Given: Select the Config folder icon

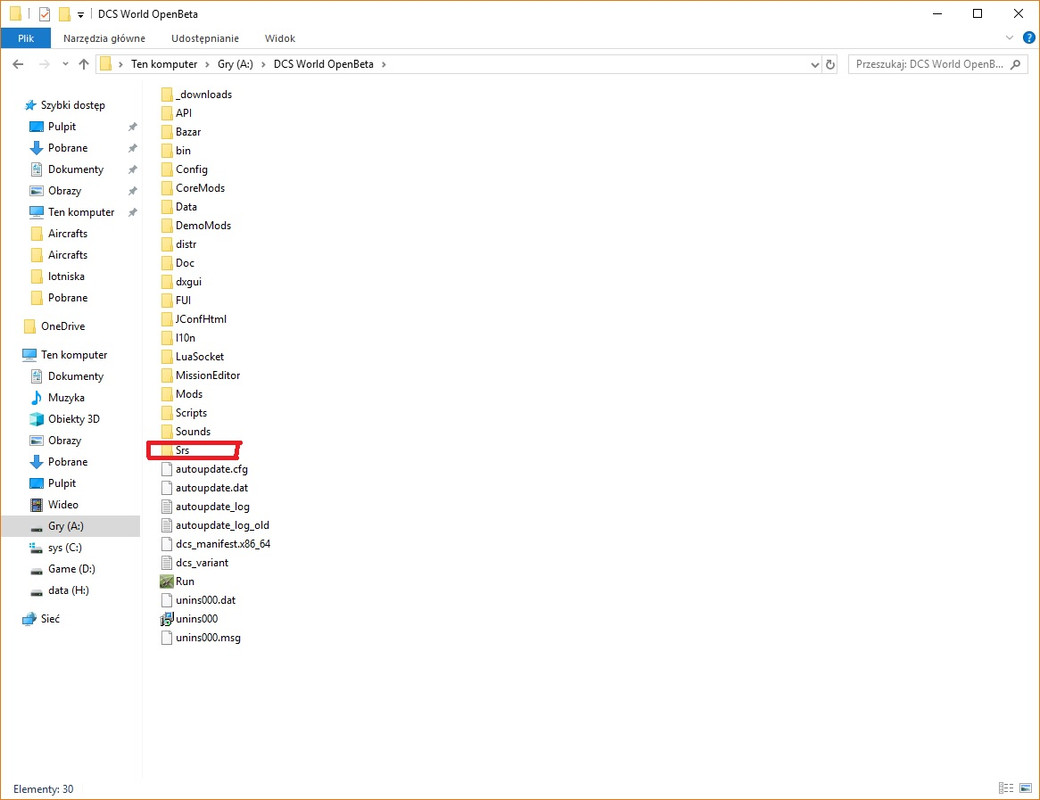Looking at the screenshot, I should [166, 169].
